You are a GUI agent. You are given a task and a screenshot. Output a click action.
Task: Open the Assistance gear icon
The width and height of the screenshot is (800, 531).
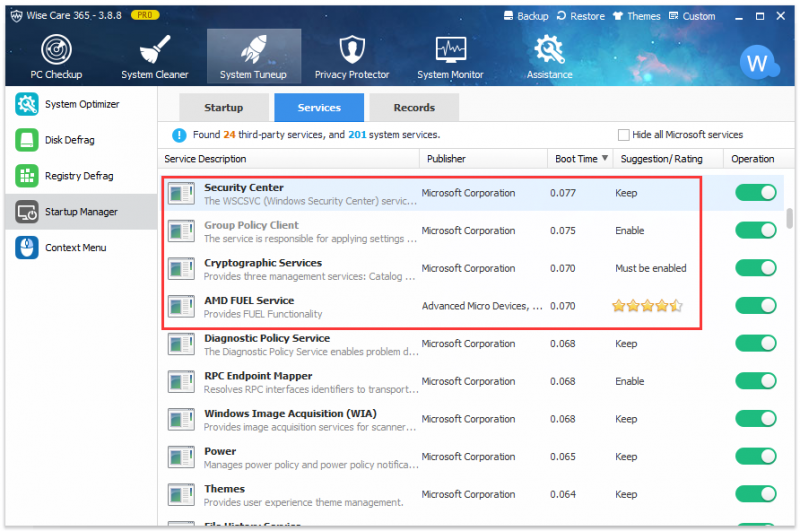pos(549,50)
